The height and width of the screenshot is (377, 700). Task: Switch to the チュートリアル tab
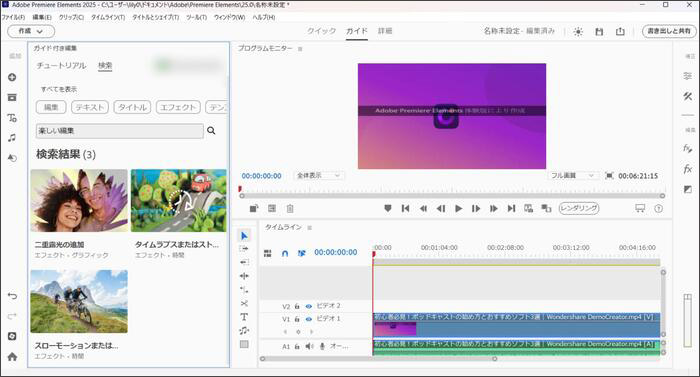[x=61, y=66]
